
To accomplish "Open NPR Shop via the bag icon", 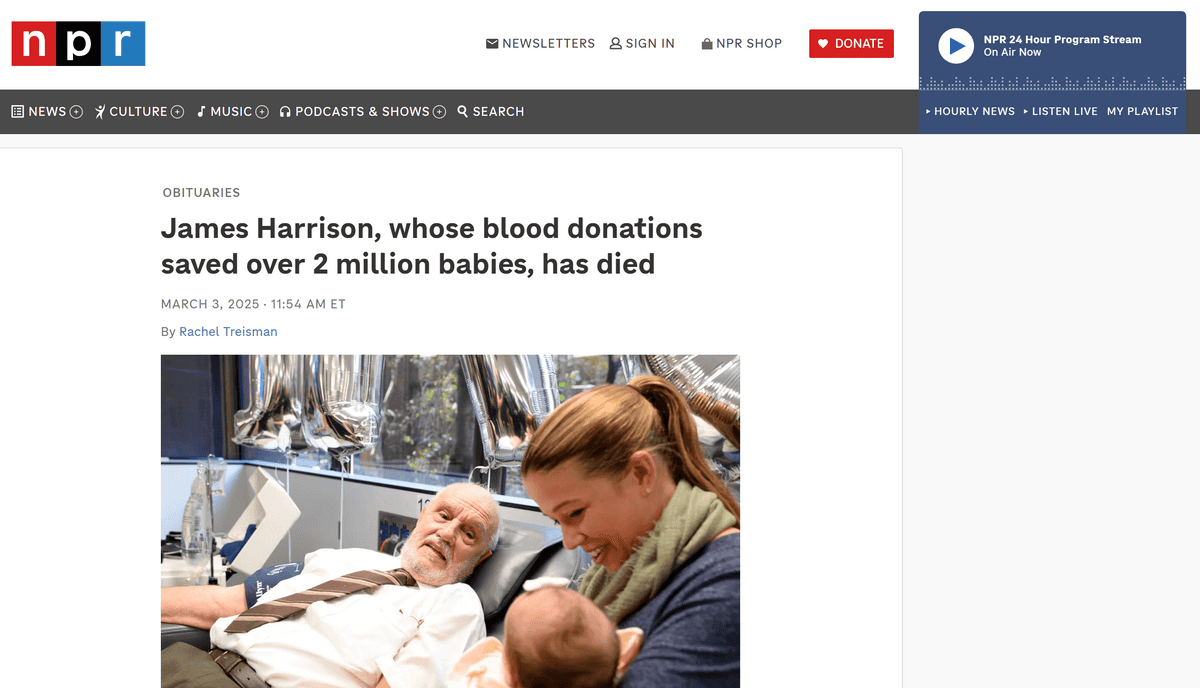I will [x=707, y=44].
